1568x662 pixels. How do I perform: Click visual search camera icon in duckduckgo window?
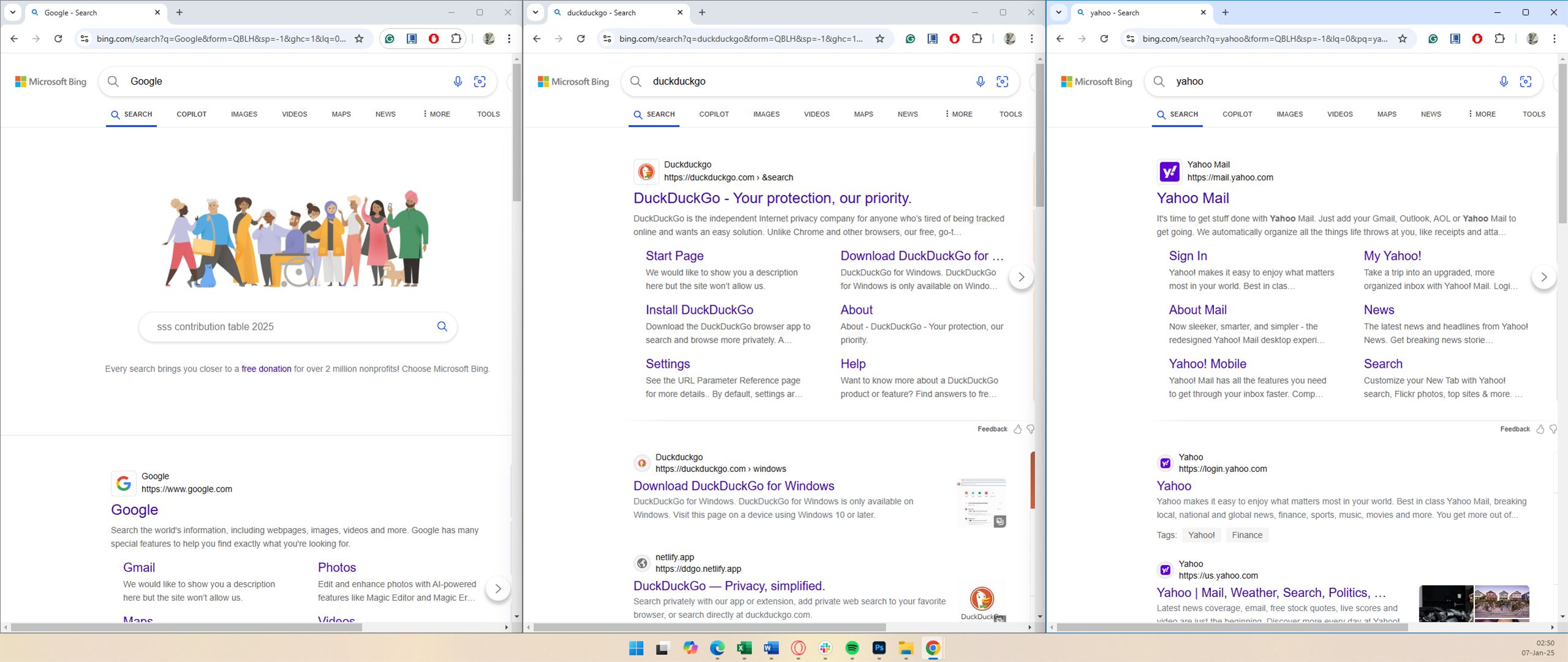pos(1003,82)
